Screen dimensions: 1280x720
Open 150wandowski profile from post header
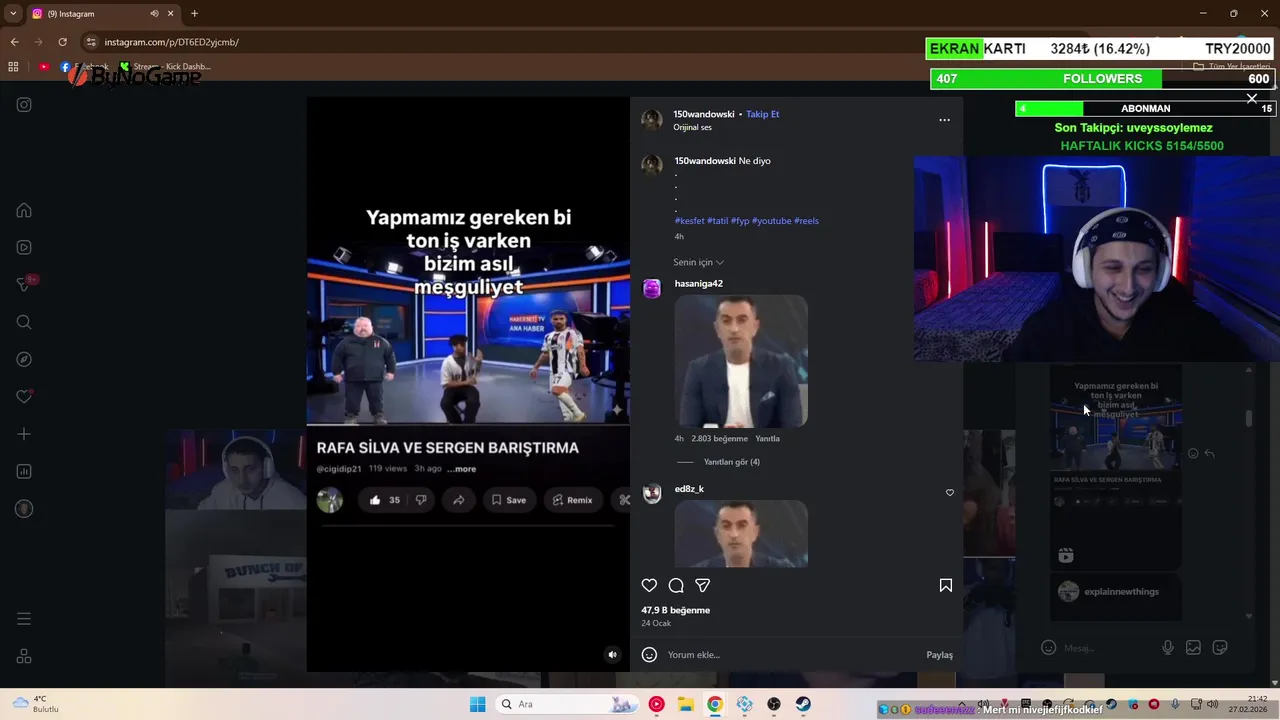click(704, 114)
